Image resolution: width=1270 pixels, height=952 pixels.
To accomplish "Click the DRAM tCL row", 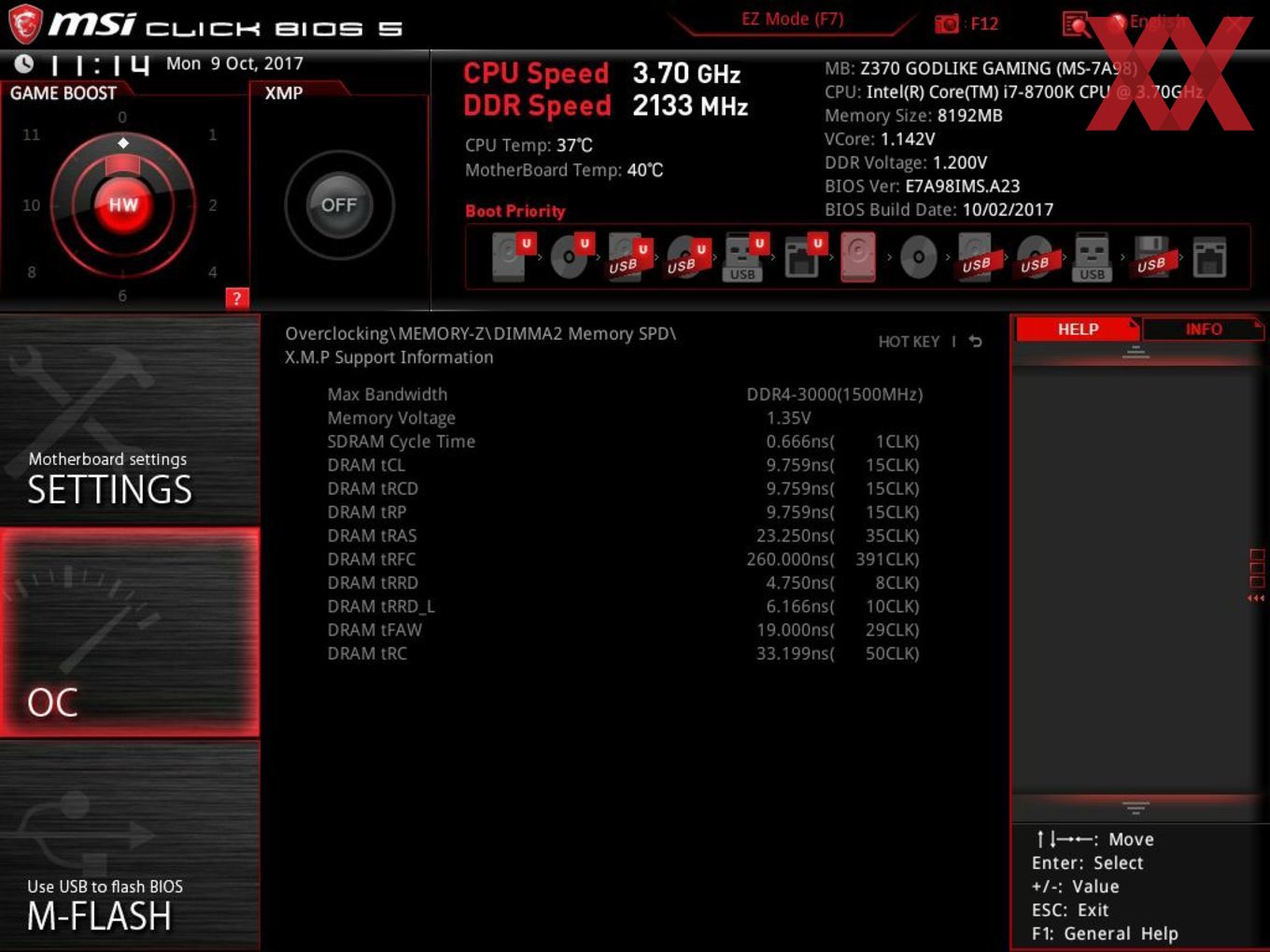I will (x=625, y=465).
